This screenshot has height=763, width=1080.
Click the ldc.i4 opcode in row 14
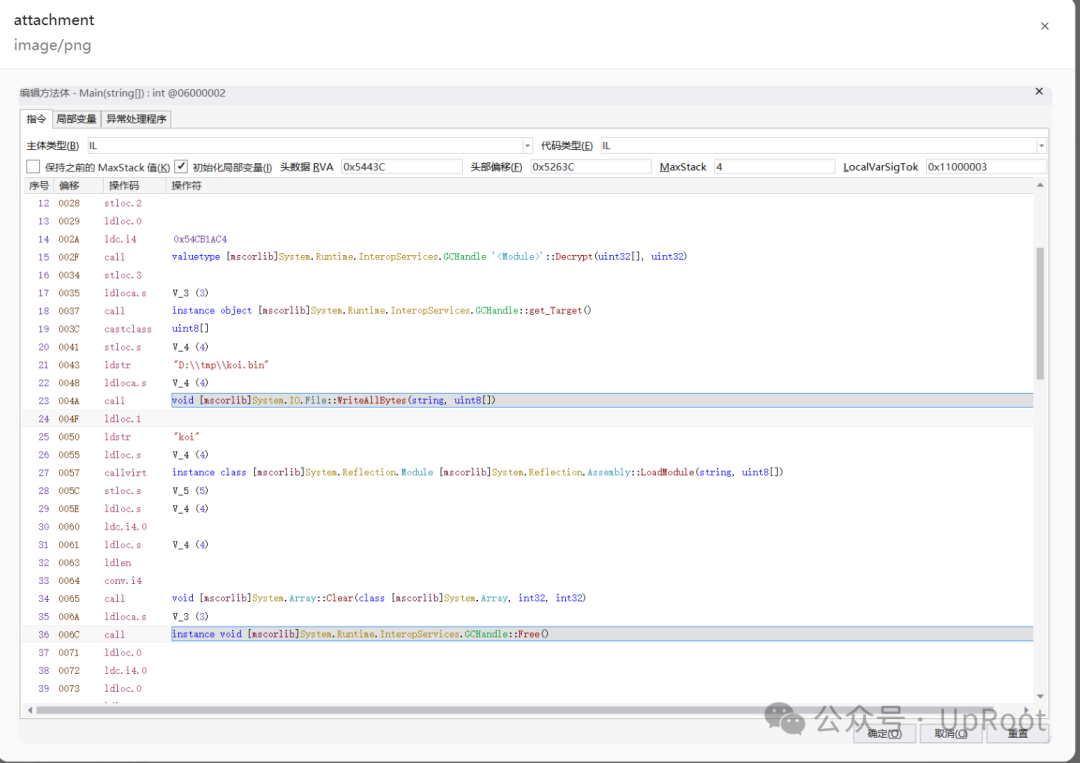[121, 239]
